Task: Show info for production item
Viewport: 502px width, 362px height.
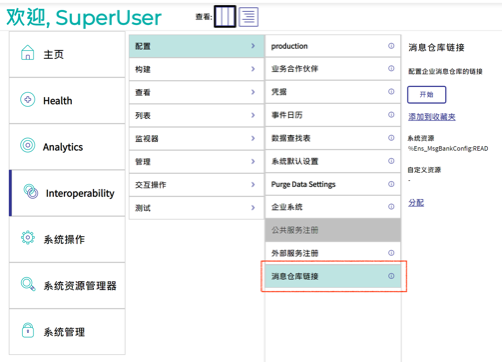Action: click(x=391, y=46)
